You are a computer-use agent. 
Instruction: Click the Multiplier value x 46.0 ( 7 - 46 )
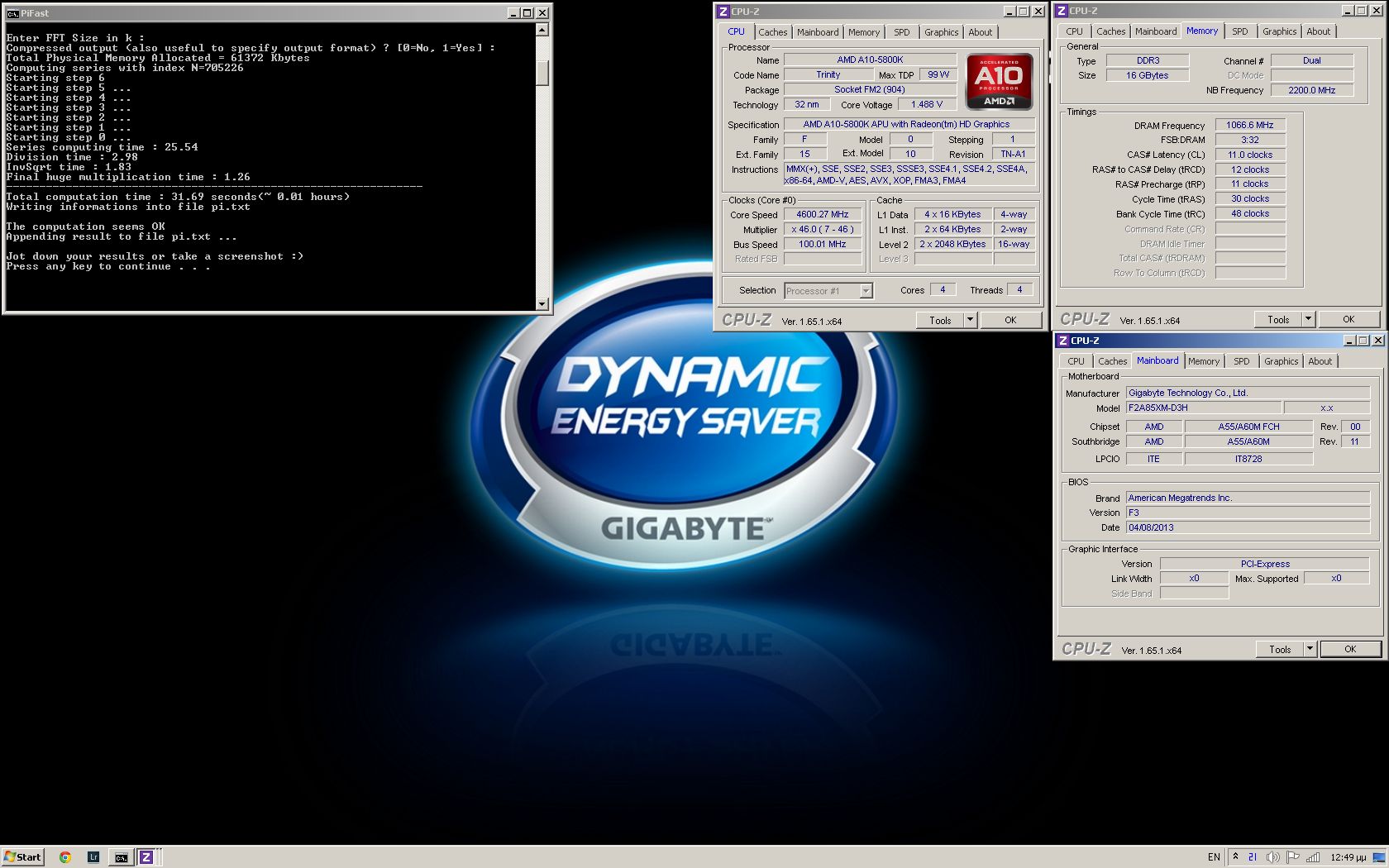[823, 229]
